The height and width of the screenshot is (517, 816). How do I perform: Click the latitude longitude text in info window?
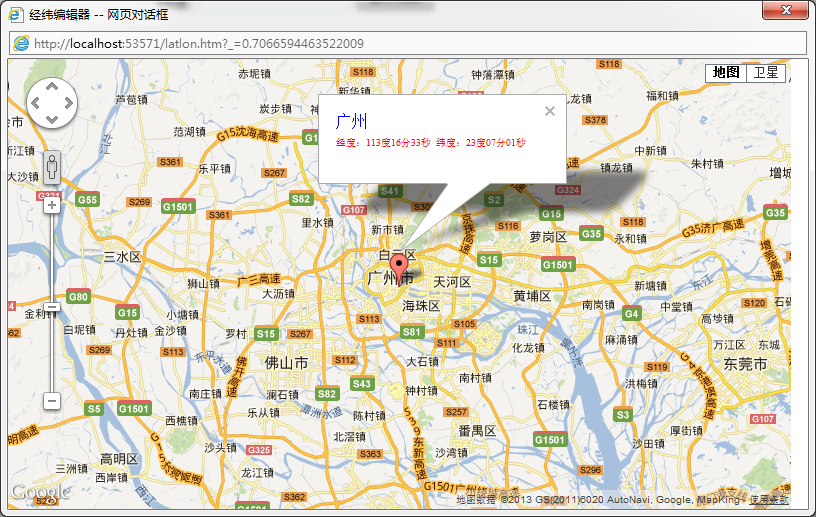pos(430,143)
